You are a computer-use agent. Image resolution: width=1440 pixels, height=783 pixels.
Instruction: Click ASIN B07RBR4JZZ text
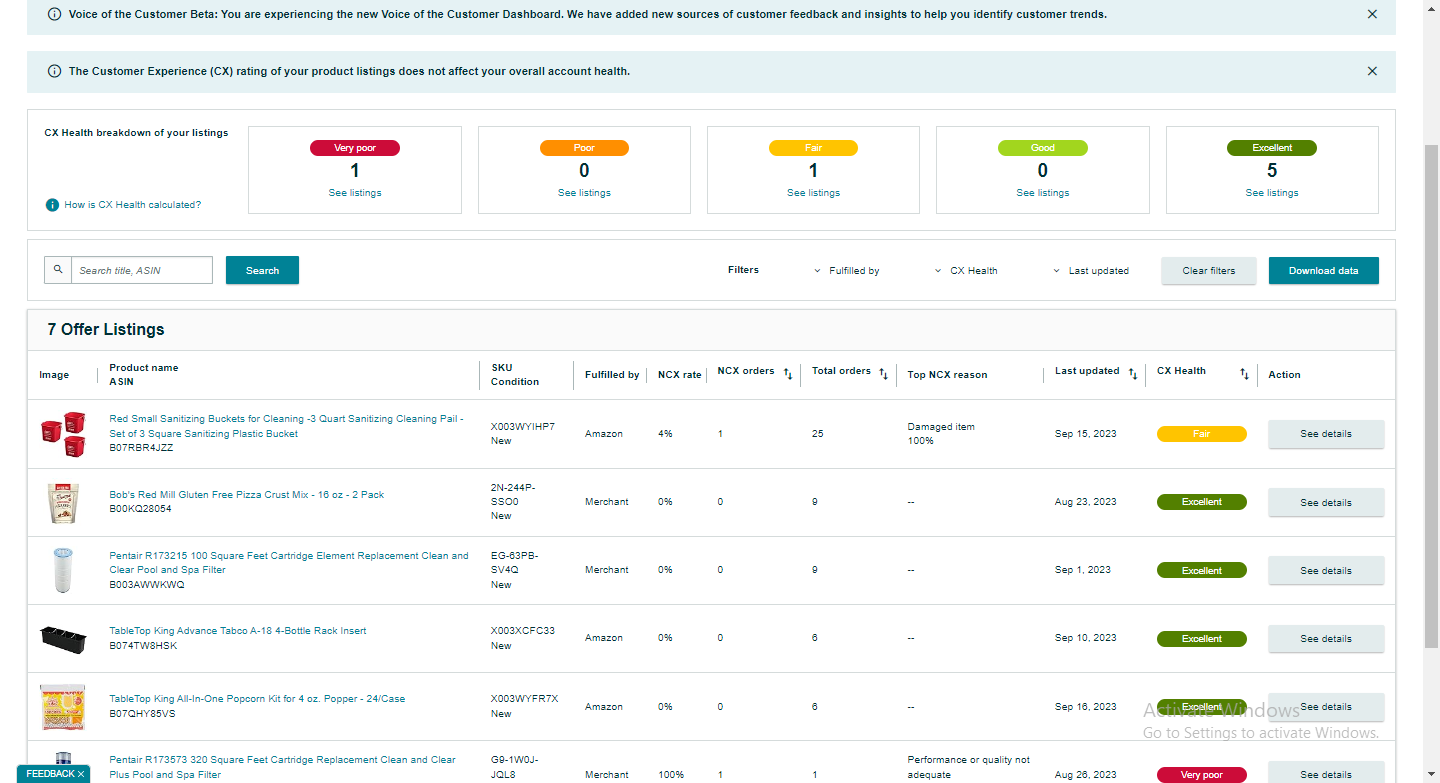pos(141,448)
